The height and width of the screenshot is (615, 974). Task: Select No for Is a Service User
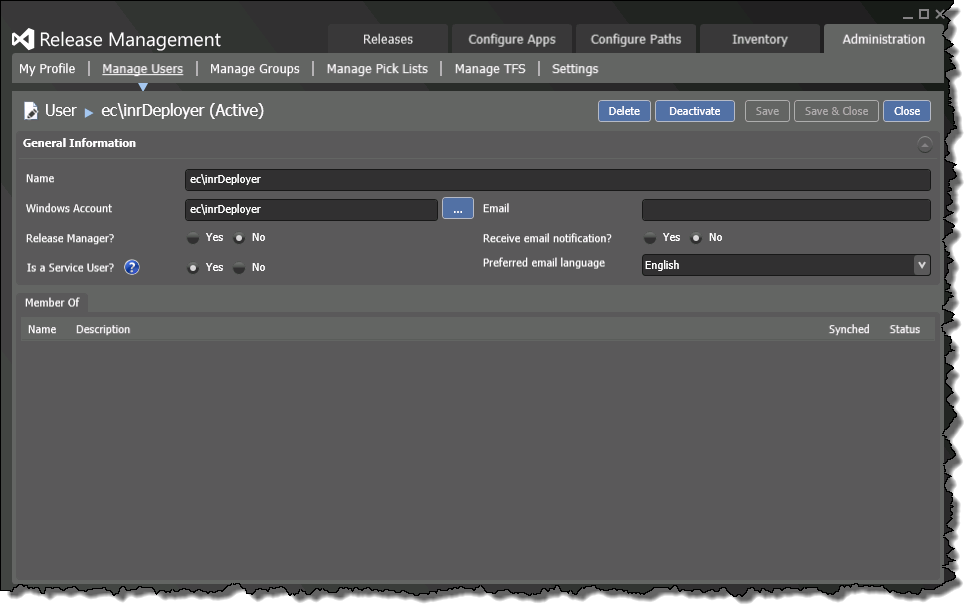click(239, 268)
